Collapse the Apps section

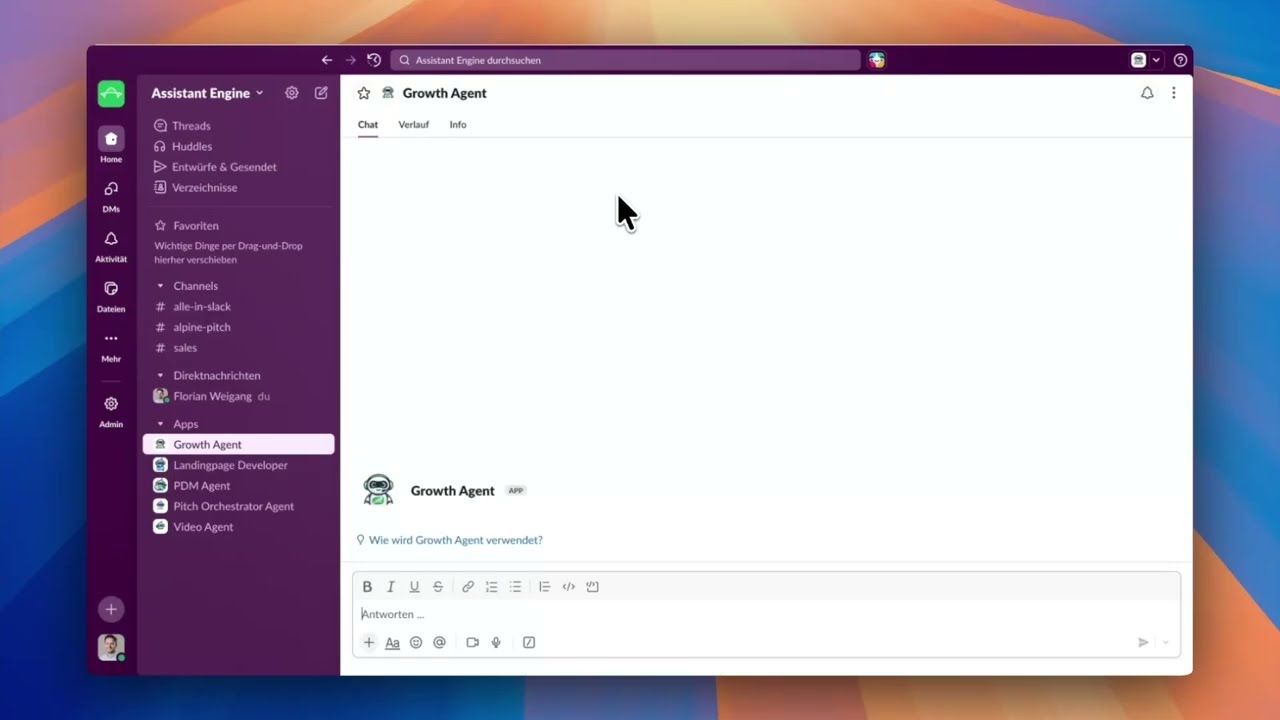pos(160,424)
